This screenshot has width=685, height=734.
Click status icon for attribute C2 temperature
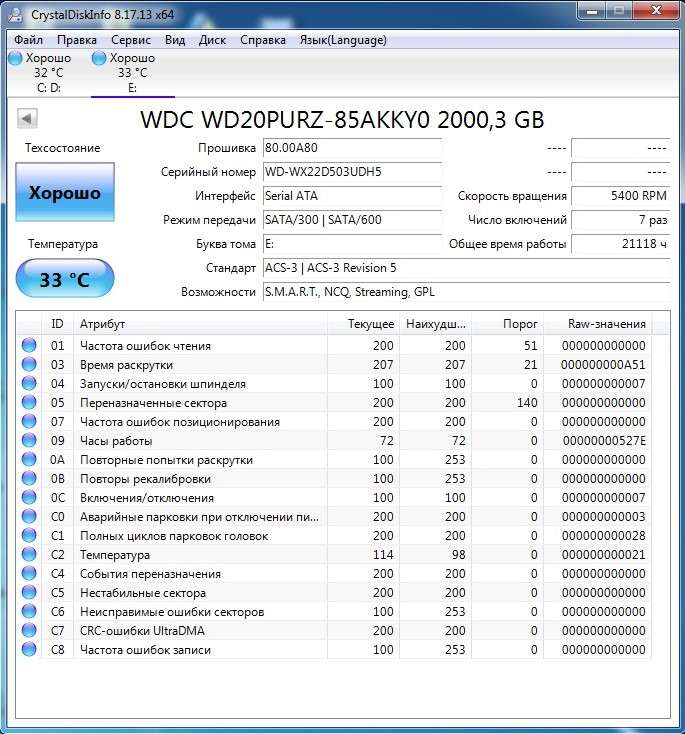pos(29,555)
